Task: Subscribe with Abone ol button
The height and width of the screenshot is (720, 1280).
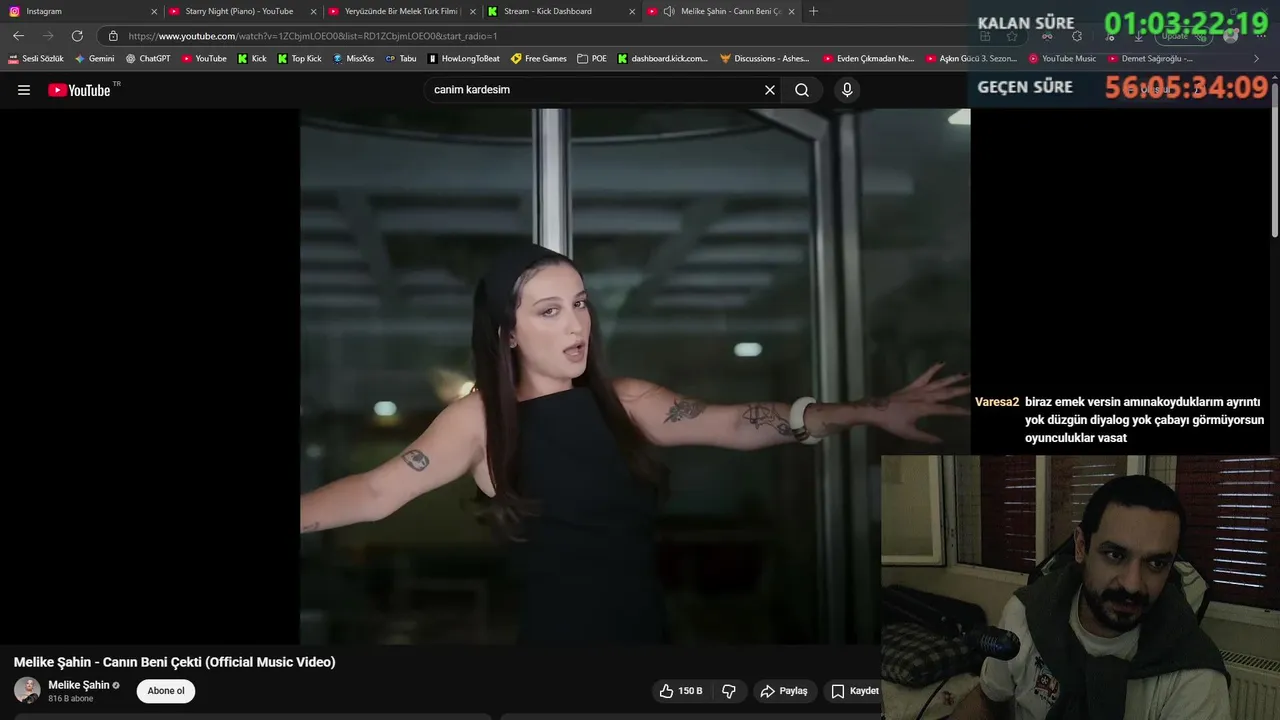Action: (x=166, y=691)
